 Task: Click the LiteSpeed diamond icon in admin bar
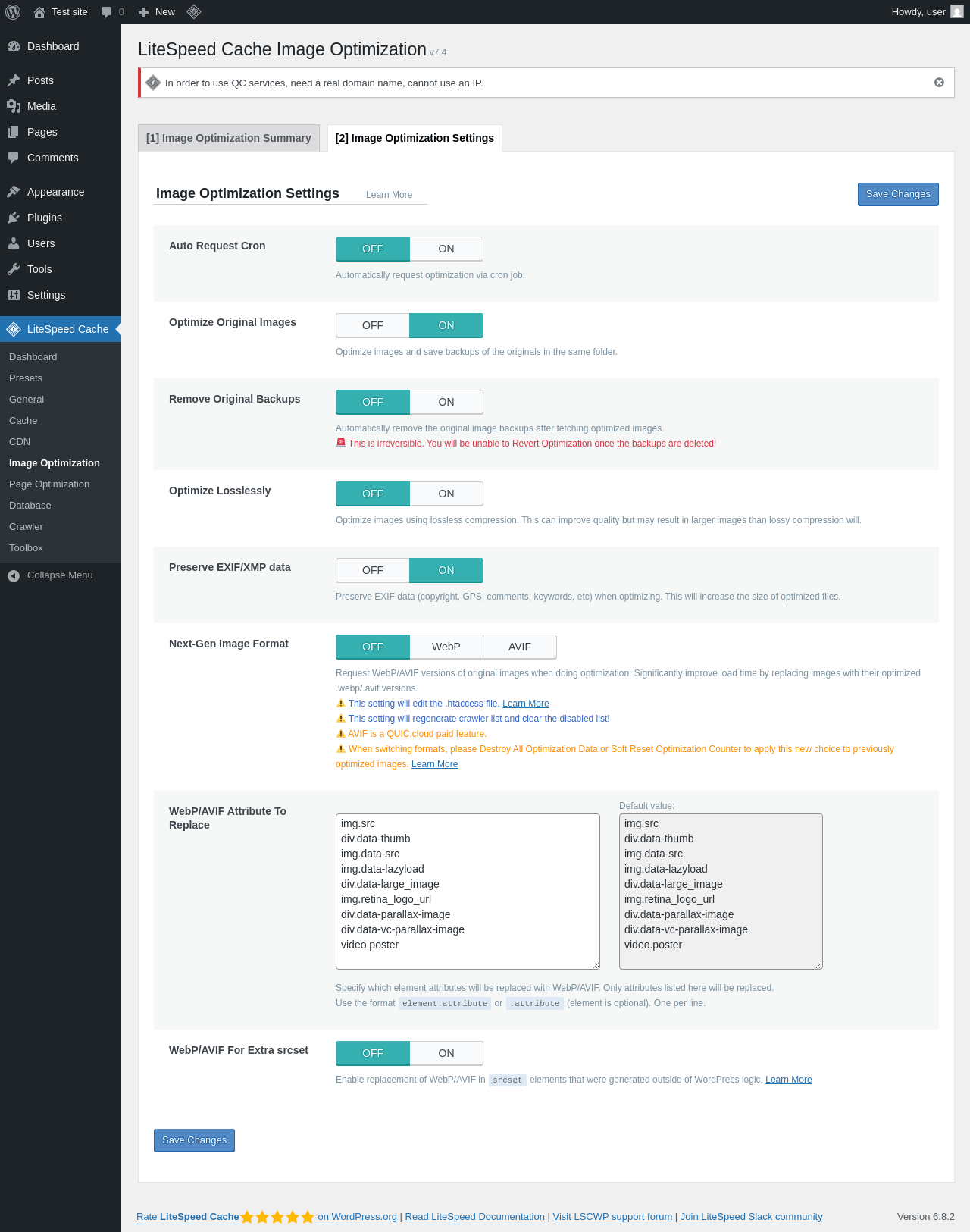click(x=194, y=12)
